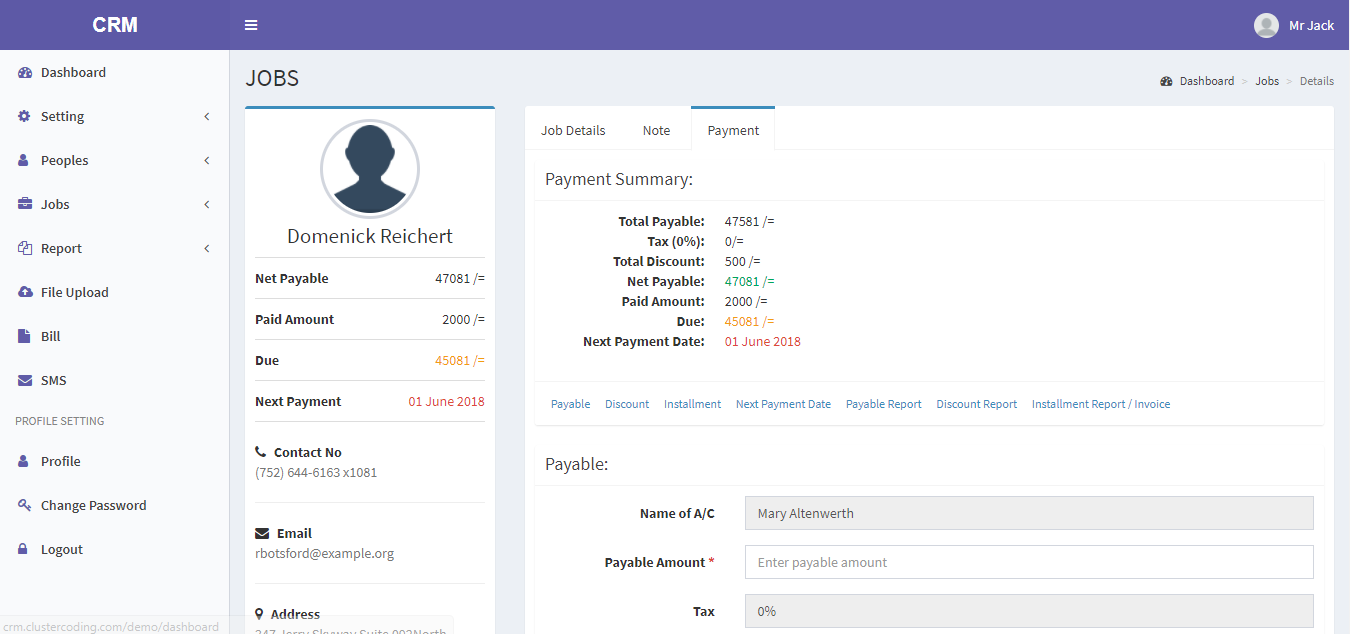Screen dimensions: 1350x634
Task: Click the Peoples user icon
Action: tap(24, 161)
